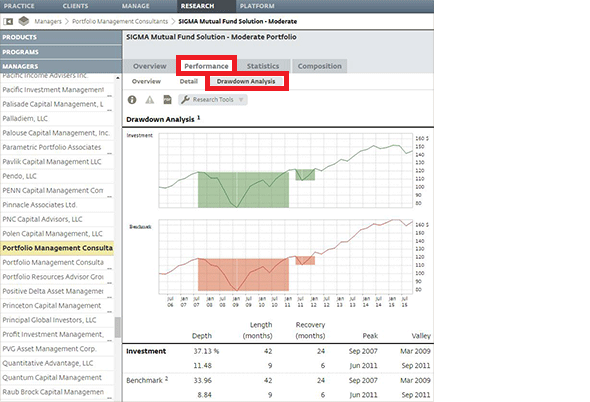Viewport: 590px width, 402px height.
Task: Click Investment depth value 37.13 %
Action: click(x=206, y=351)
